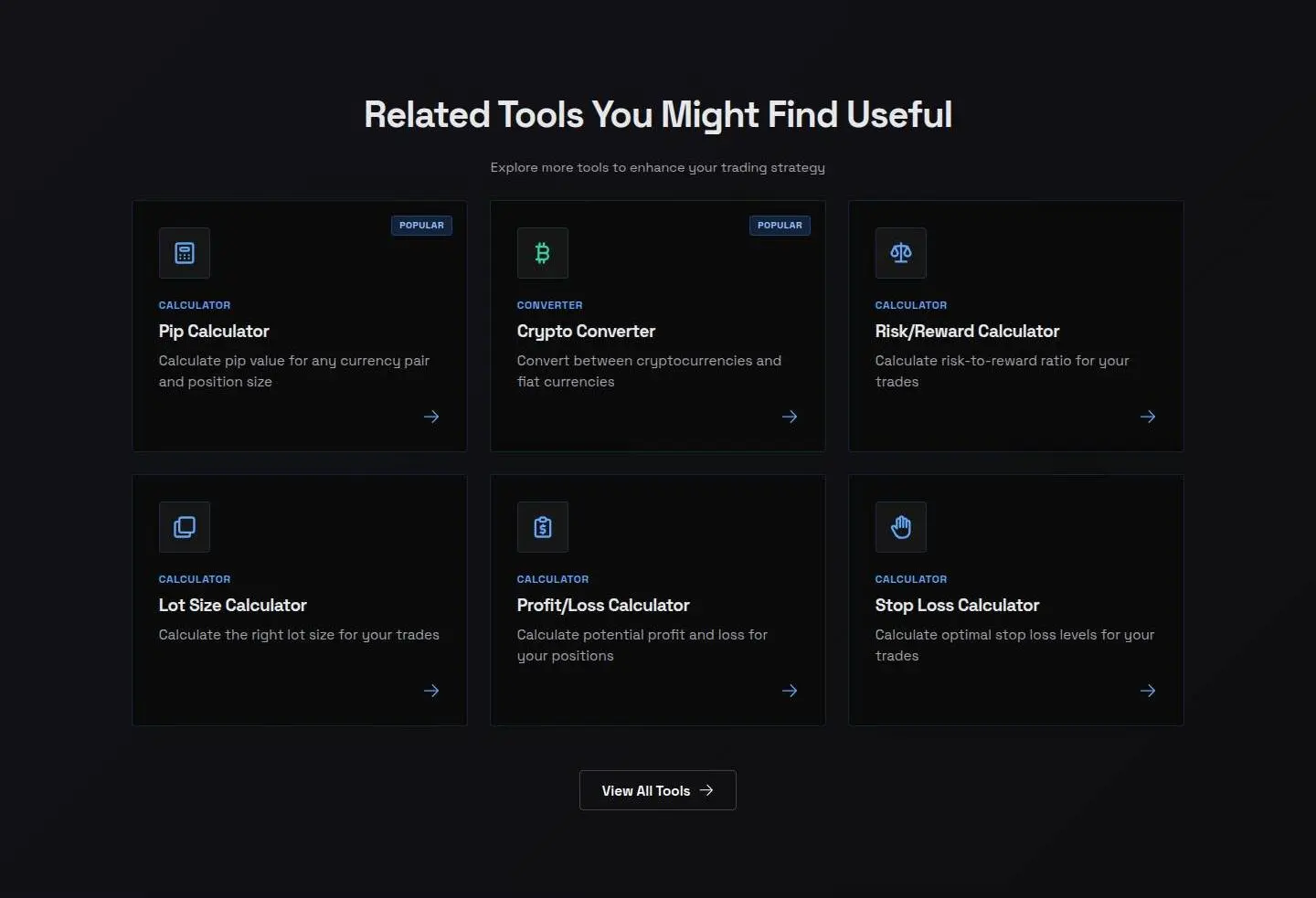
Task: Follow the arrow on the Lot Size Calculator card
Action: 431,691
